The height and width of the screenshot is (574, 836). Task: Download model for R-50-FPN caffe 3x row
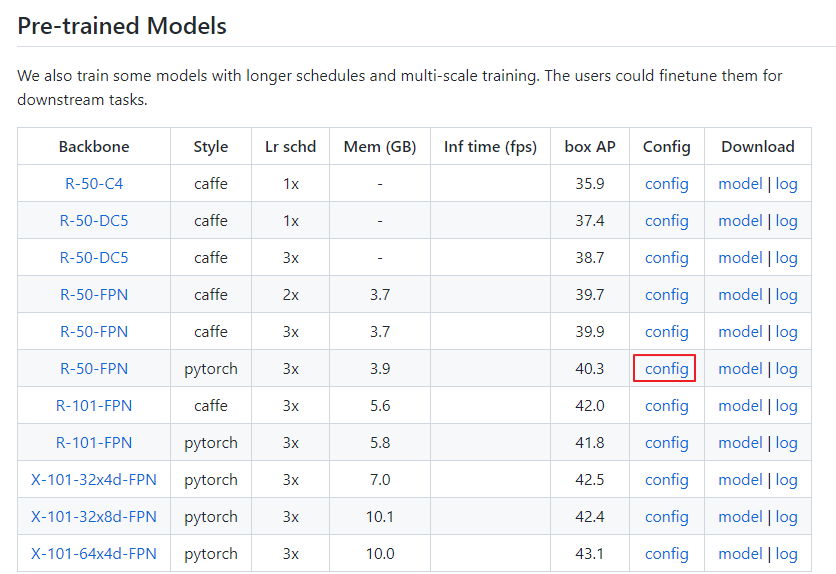point(740,332)
